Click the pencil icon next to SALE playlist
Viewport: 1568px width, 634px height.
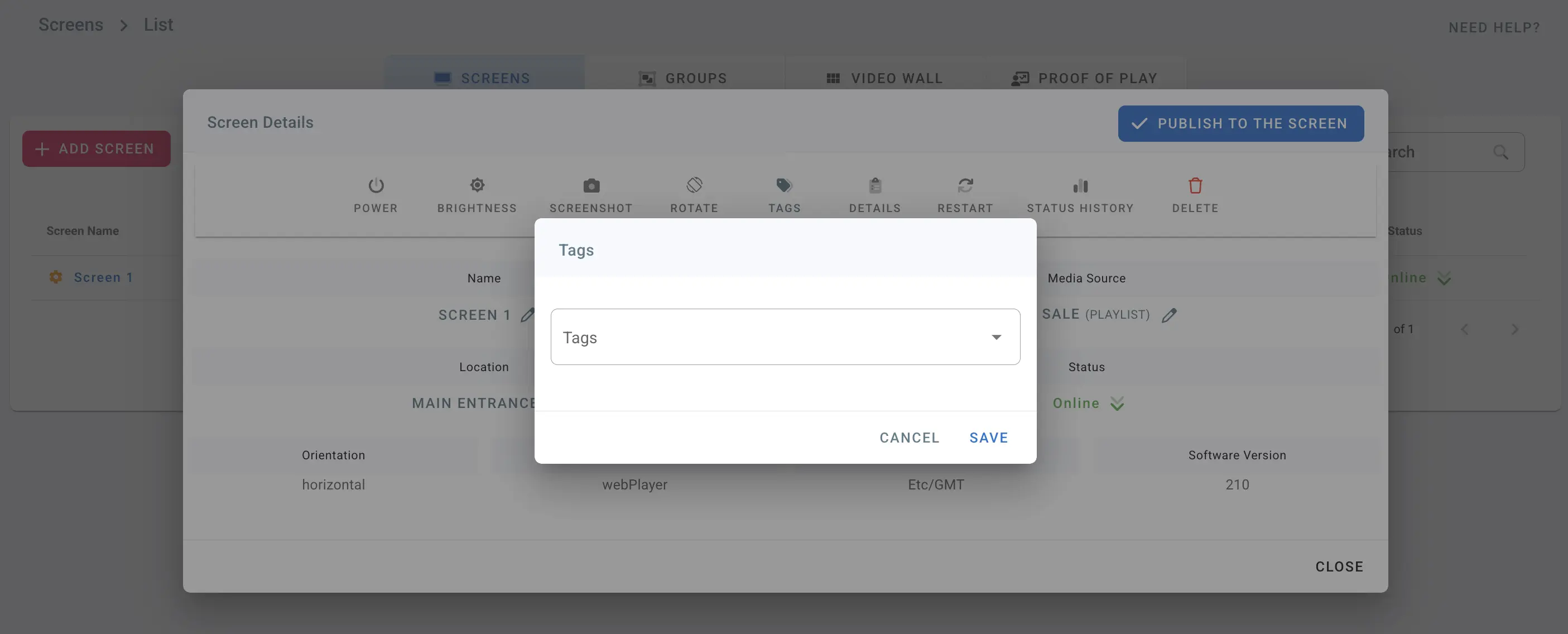[1168, 315]
